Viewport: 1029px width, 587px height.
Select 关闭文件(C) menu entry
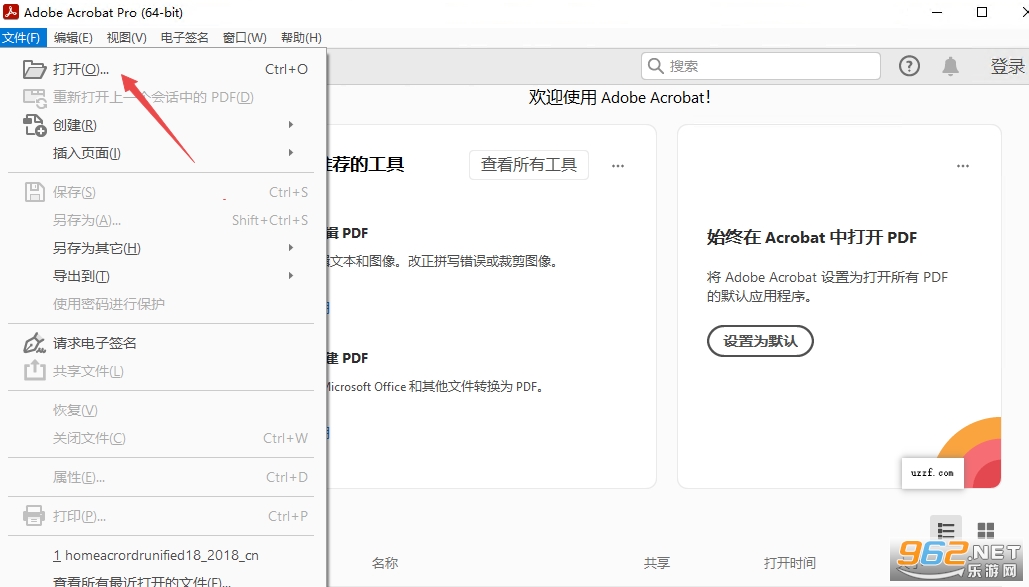[x=161, y=438]
